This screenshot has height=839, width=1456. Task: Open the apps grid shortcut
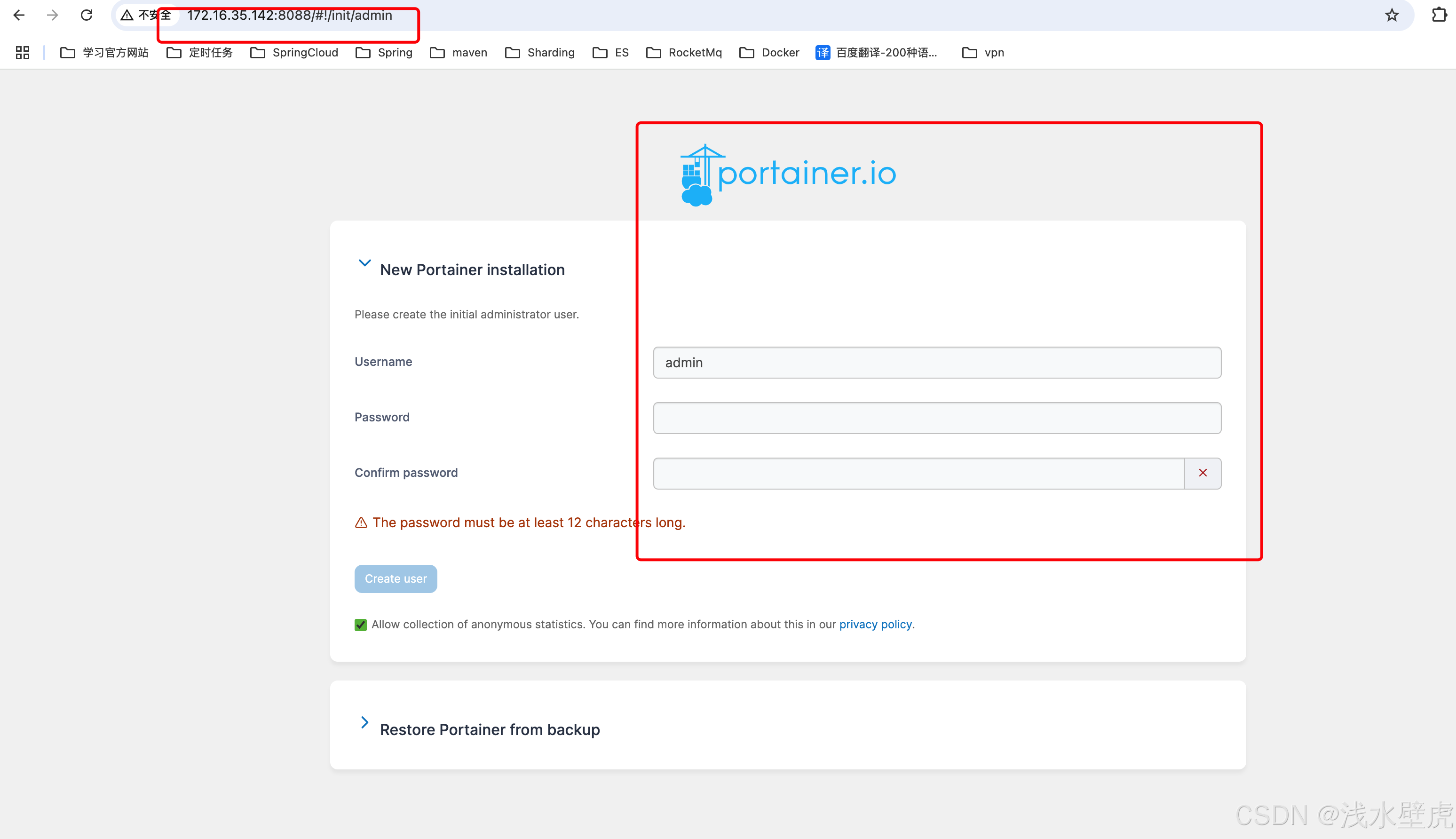(23, 53)
